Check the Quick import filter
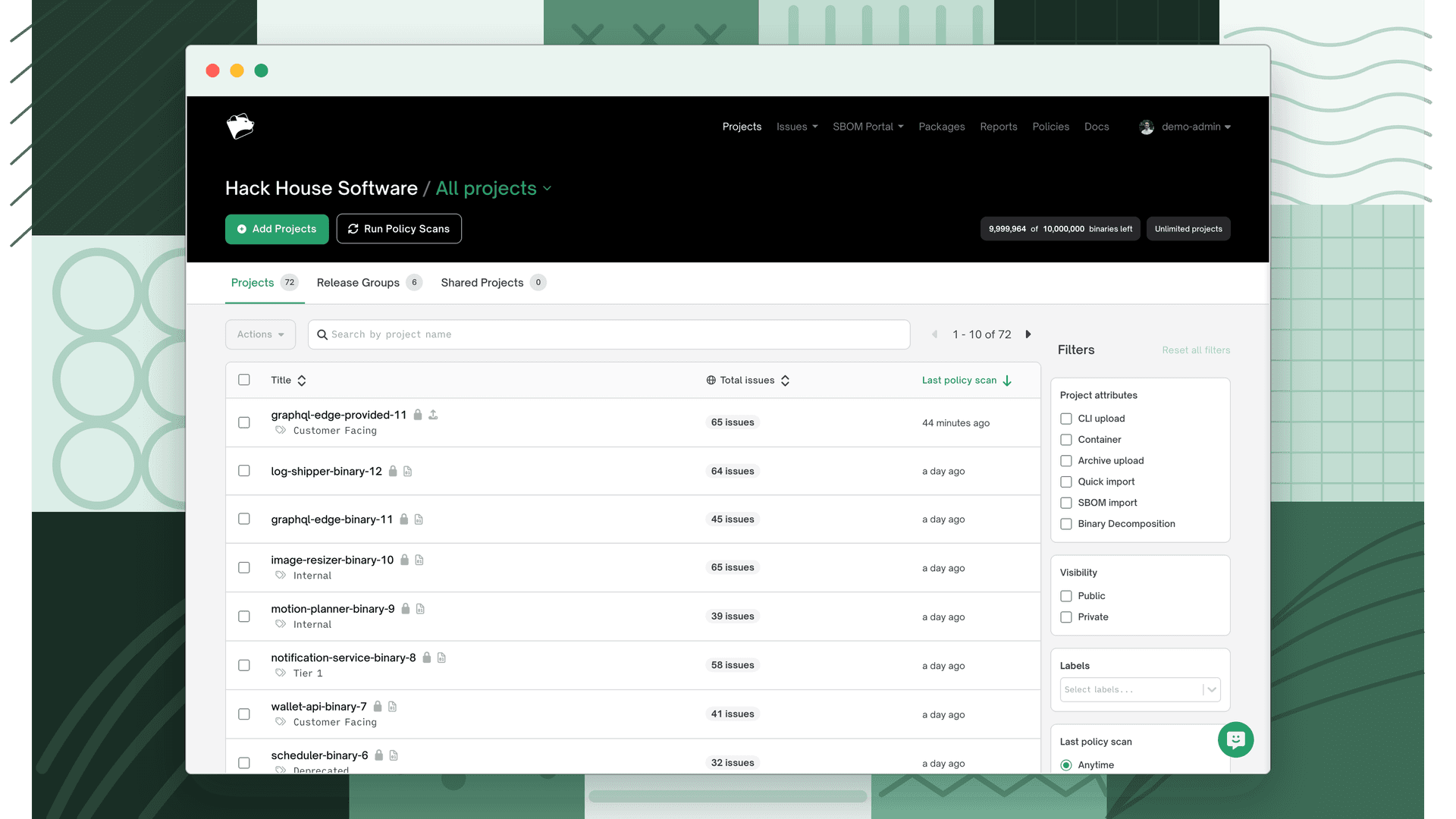The height and width of the screenshot is (819, 1456). pos(1066,482)
